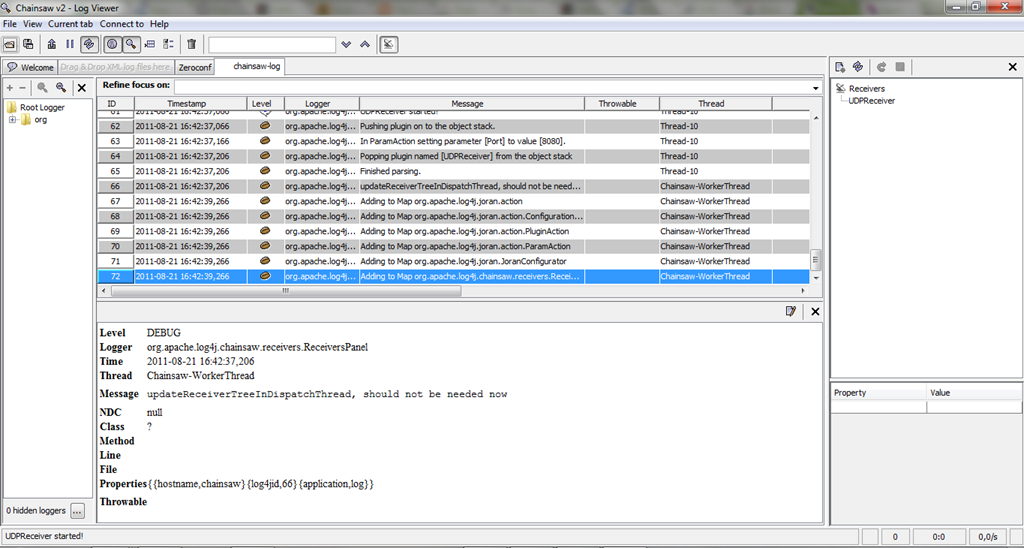Select event row with ID 66
1024x548 pixels.
tap(454, 186)
